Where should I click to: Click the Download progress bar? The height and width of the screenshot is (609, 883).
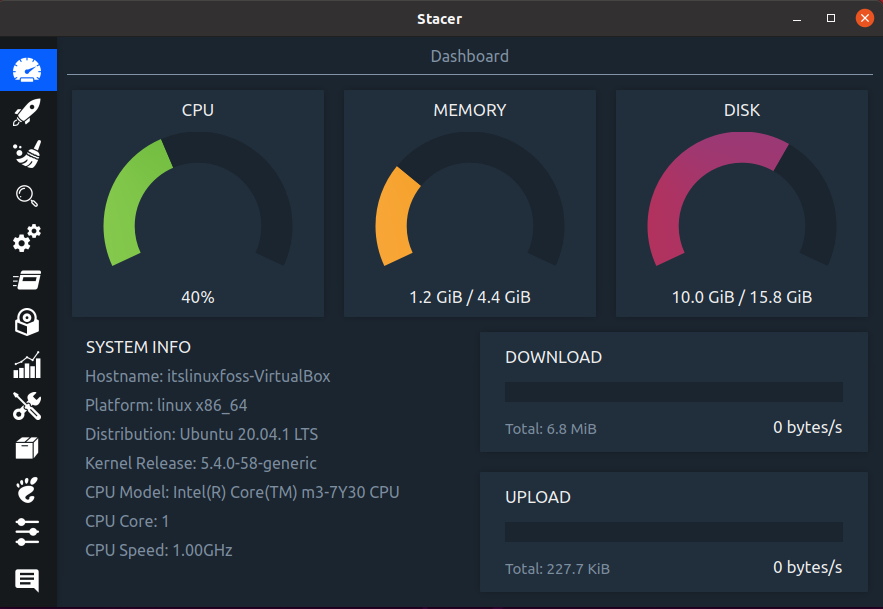tap(674, 392)
